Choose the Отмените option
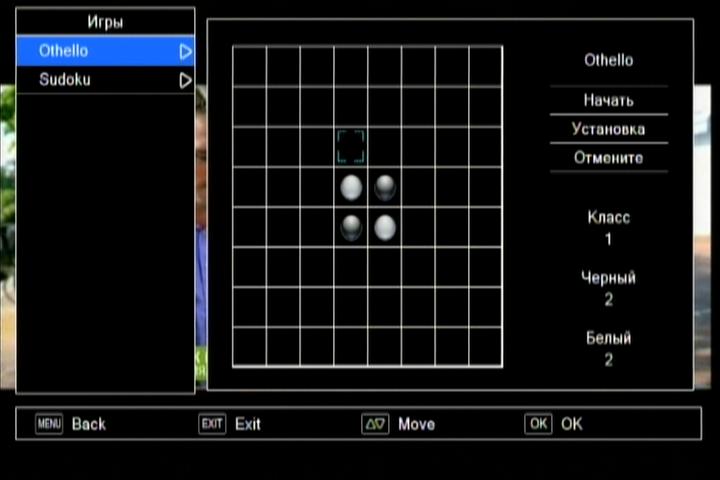720x480 pixels. click(x=608, y=158)
